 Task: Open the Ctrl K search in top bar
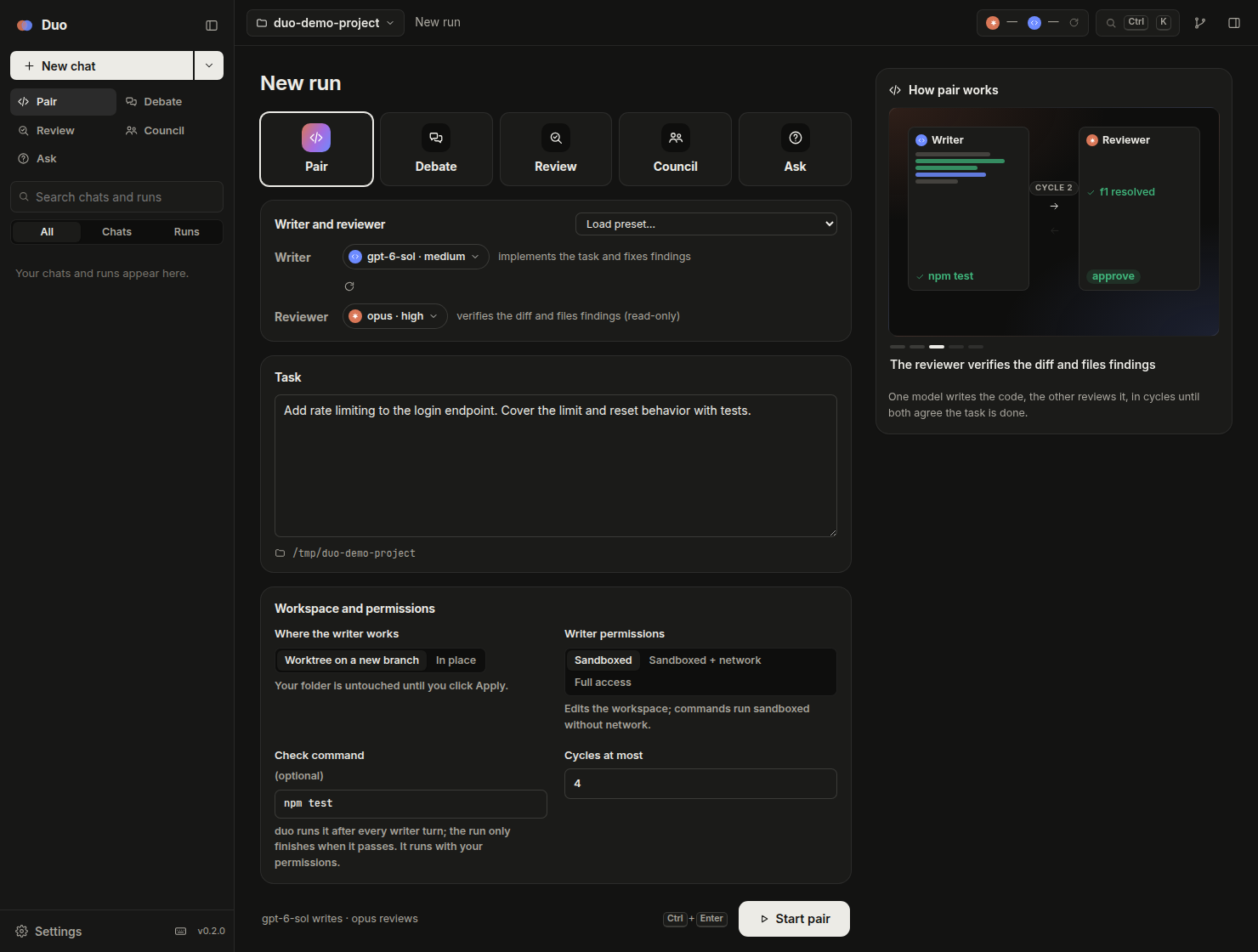coord(1137,23)
